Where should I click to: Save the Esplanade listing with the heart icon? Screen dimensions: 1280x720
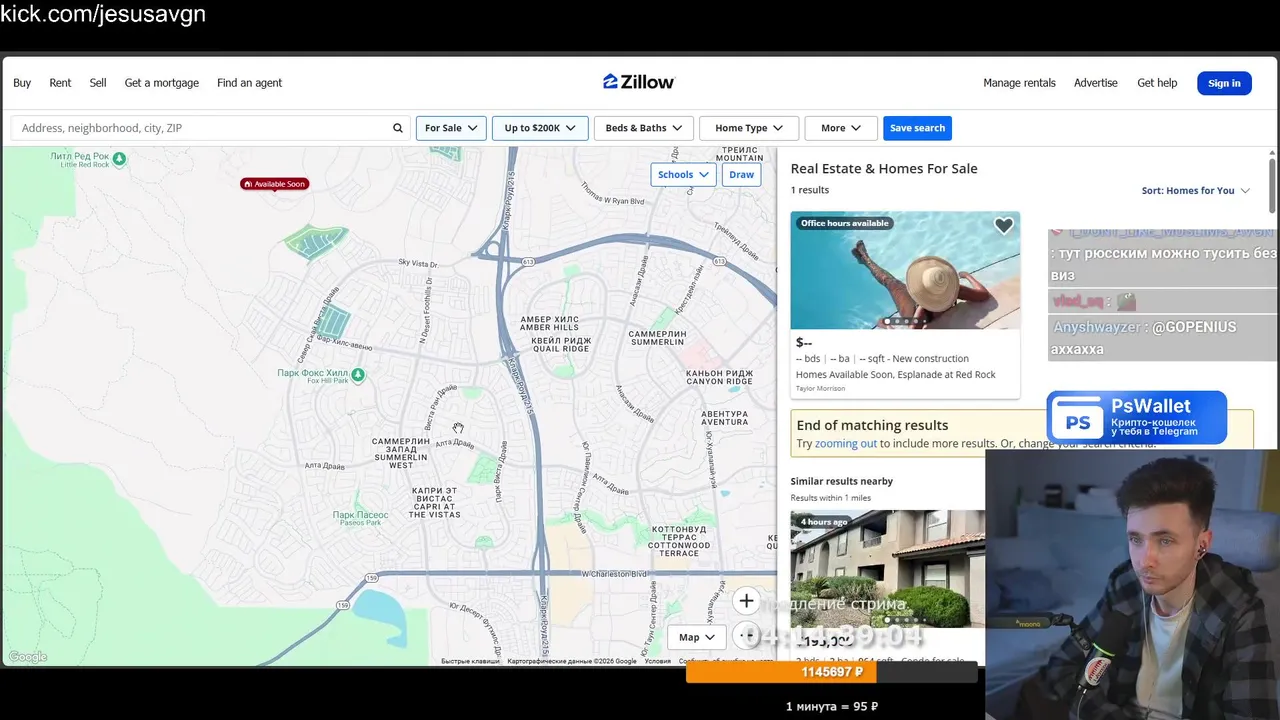coord(1003,226)
